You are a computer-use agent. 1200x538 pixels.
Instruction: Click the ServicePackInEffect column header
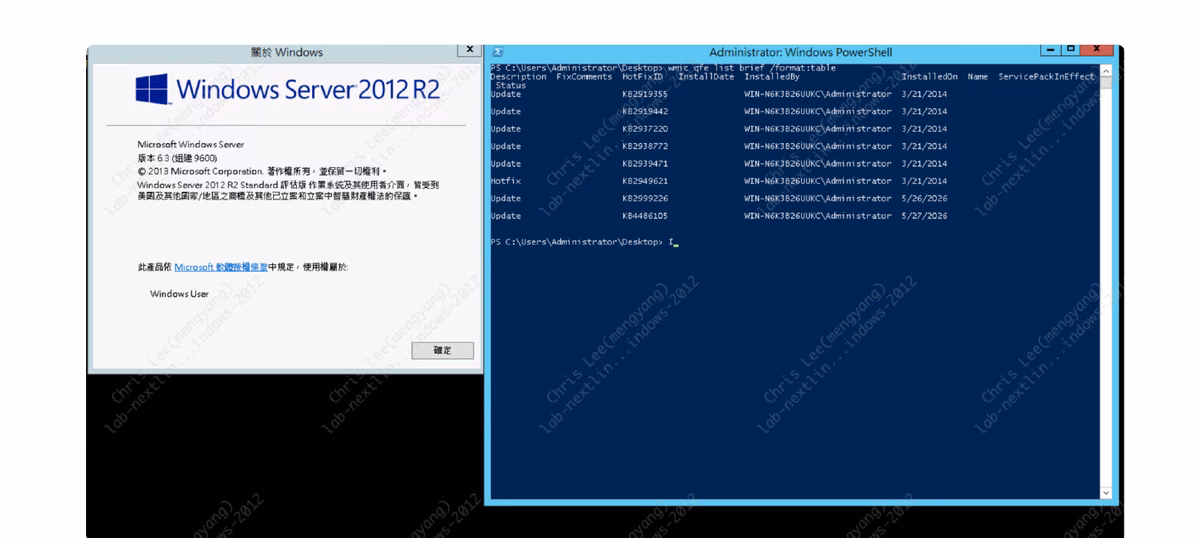coord(1046,77)
